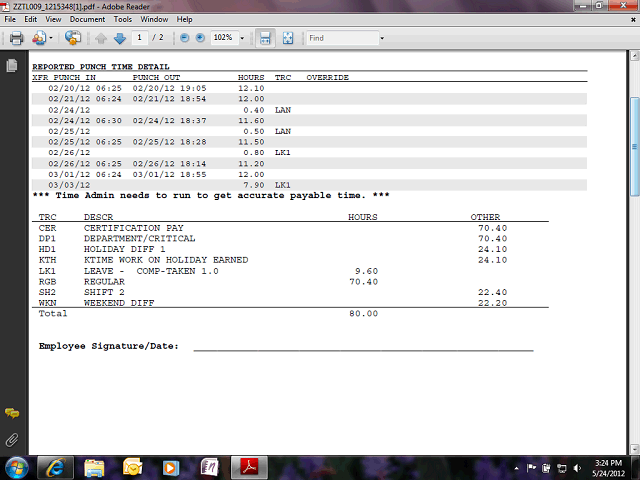Click the scroll down arrow

coord(634,449)
